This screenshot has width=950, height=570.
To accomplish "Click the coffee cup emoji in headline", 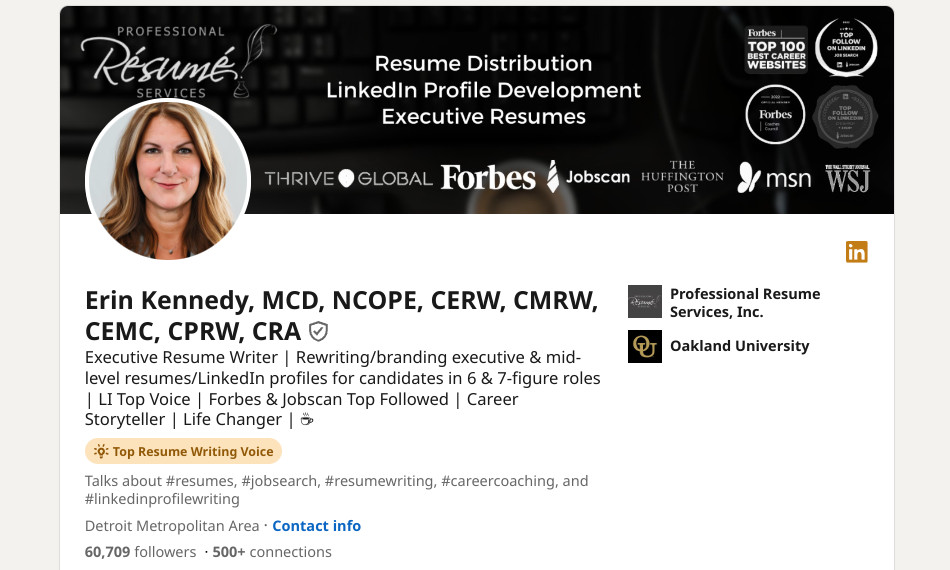I will [307, 420].
